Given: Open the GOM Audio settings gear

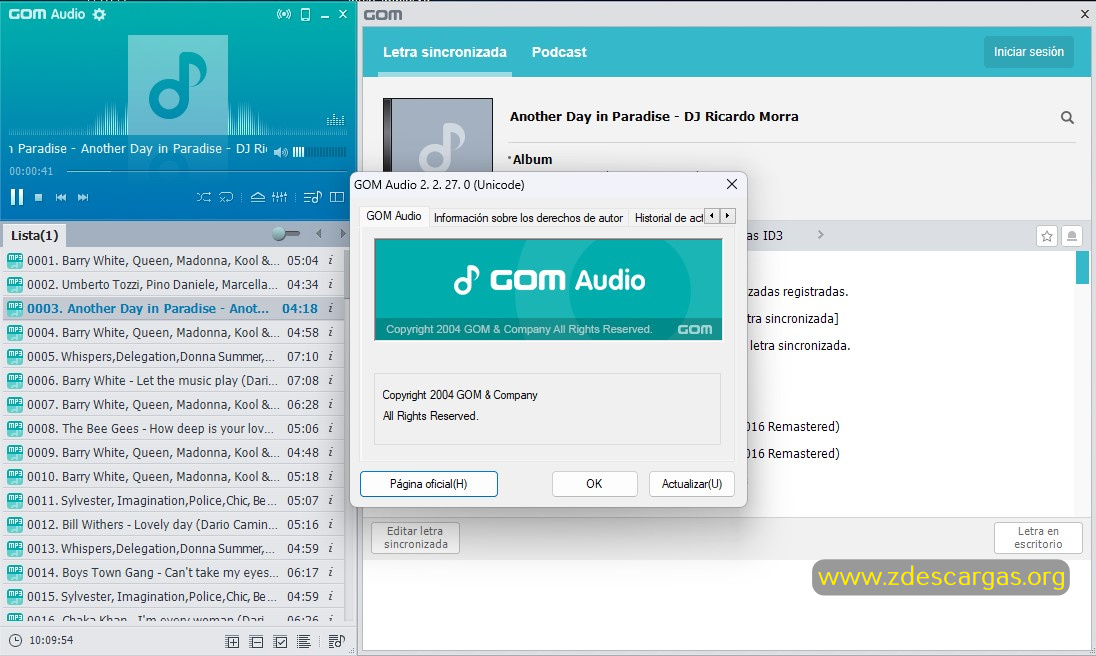Looking at the screenshot, I should [x=99, y=15].
